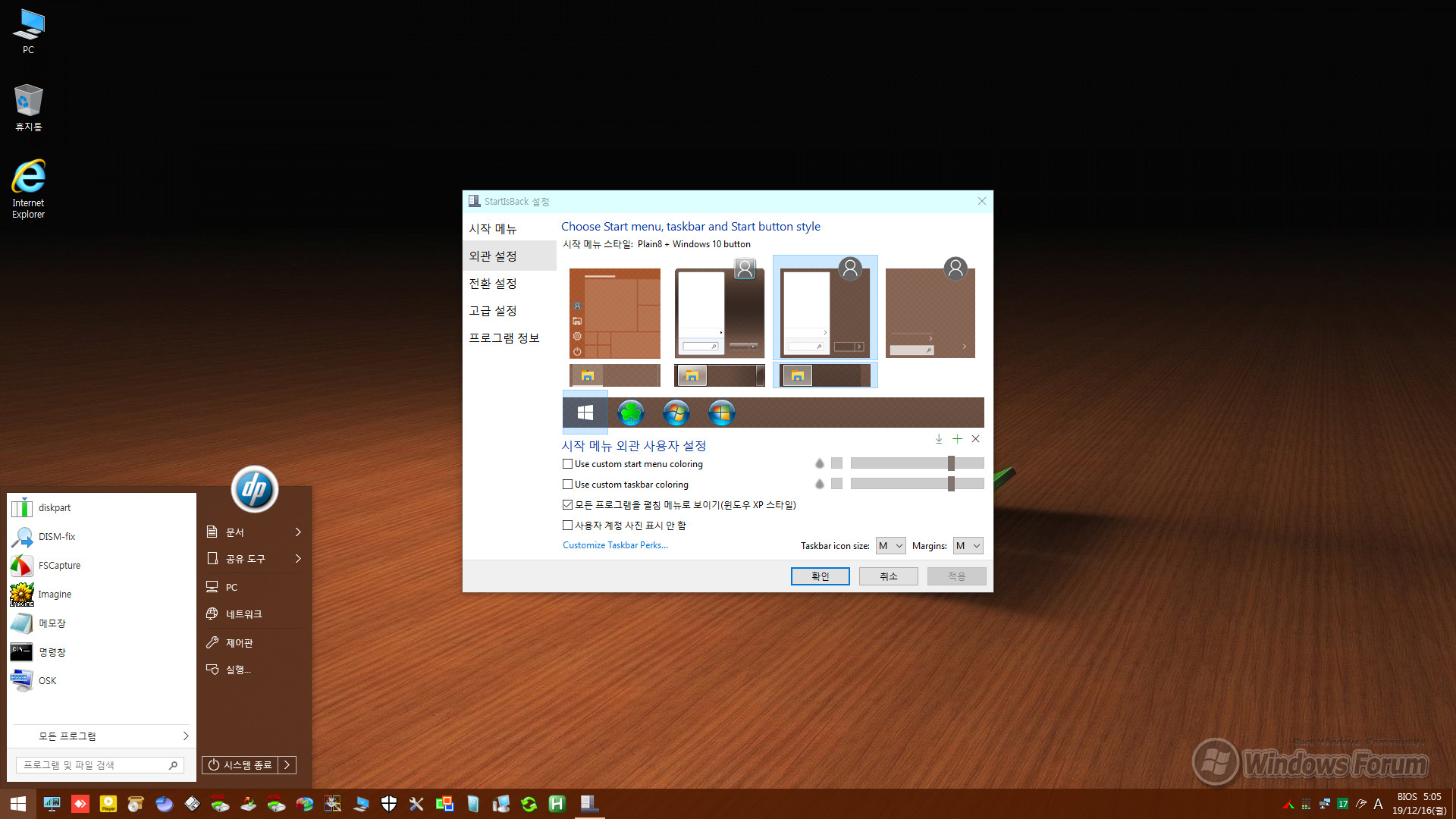Select the Windows 10 tile start menu style

pyautogui.click(x=615, y=313)
